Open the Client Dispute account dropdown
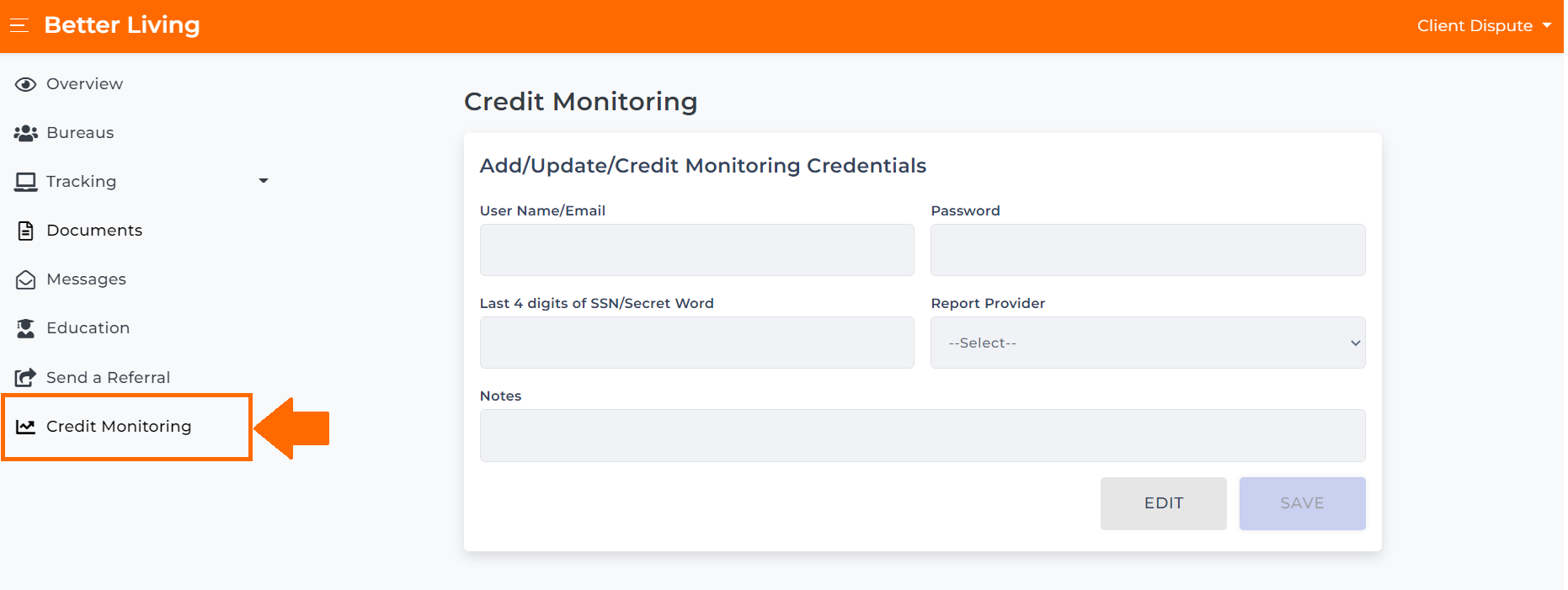The image size is (1568, 590). pos(1484,26)
